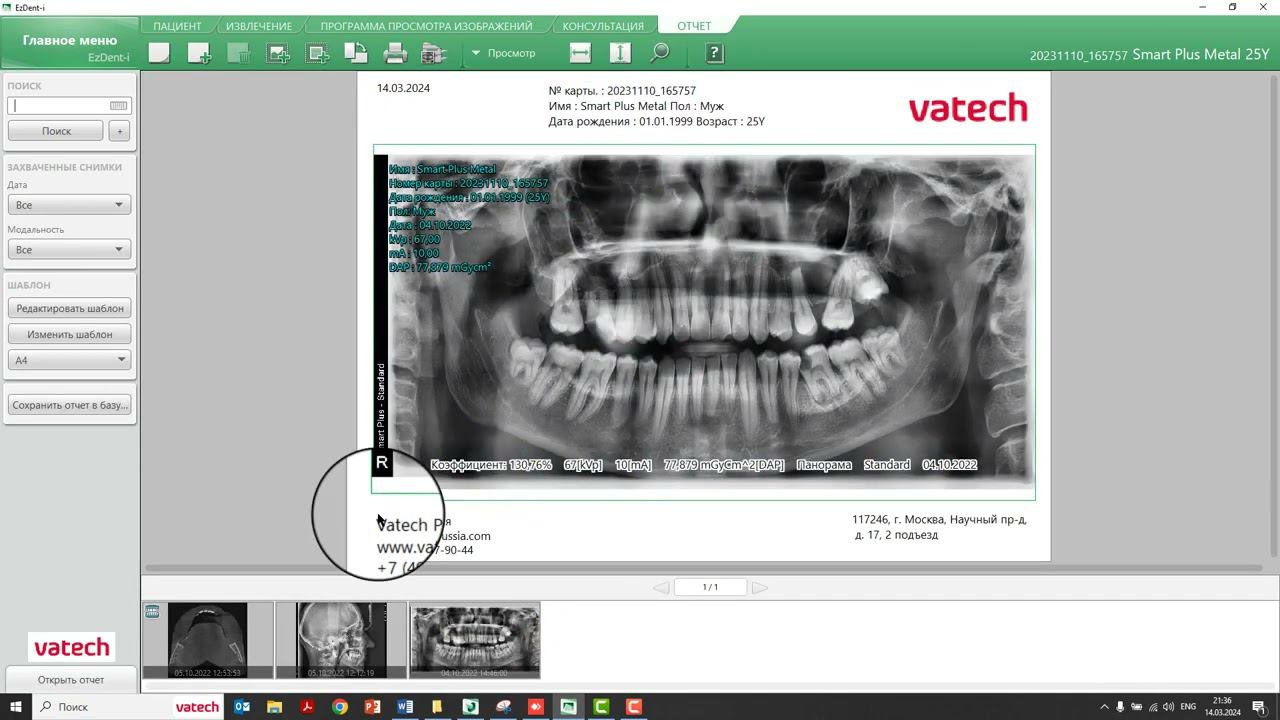Show hidden tray icons chevron
The width and height of the screenshot is (1280, 720).
(1104, 707)
